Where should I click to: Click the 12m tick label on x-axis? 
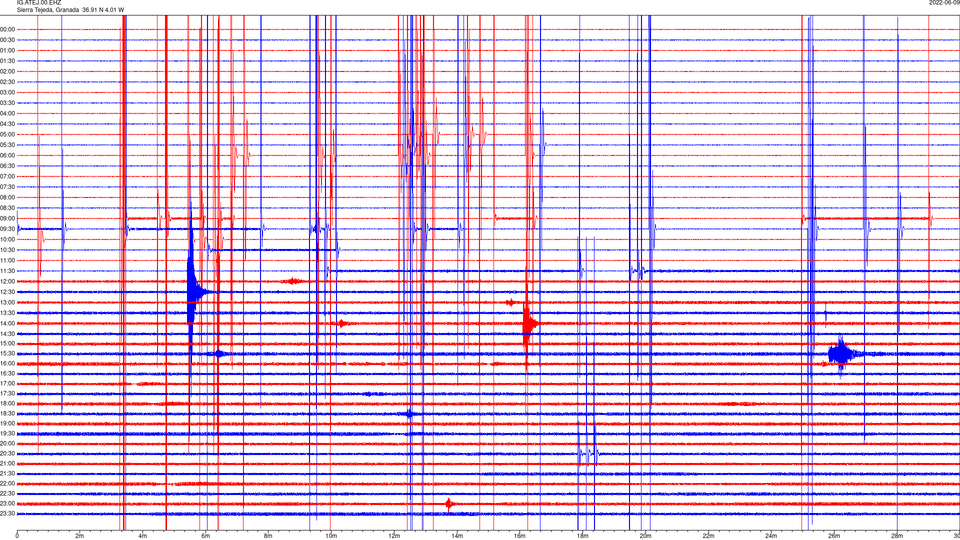[x=394, y=536]
